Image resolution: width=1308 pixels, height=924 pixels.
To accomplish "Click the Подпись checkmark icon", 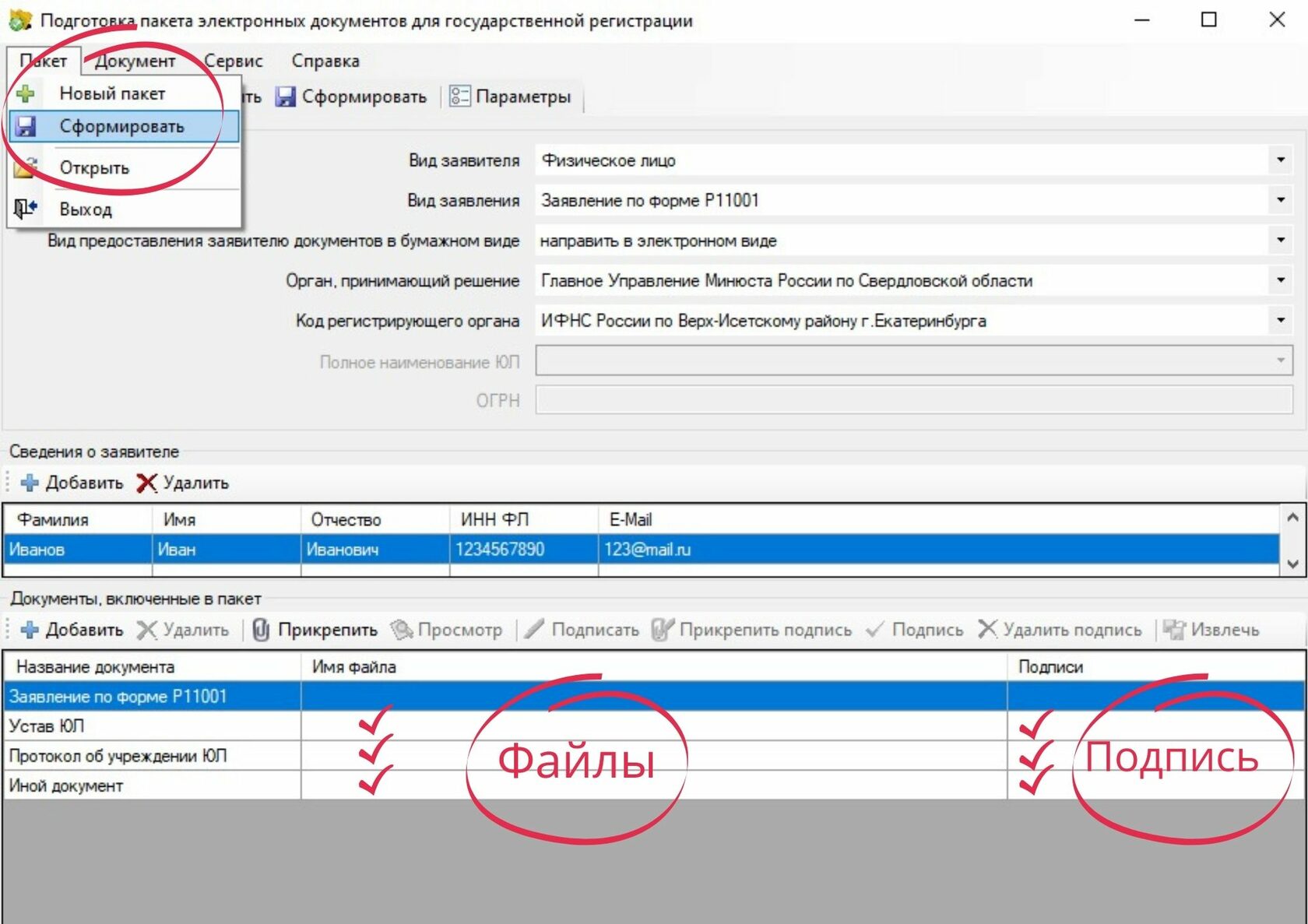I will (875, 629).
